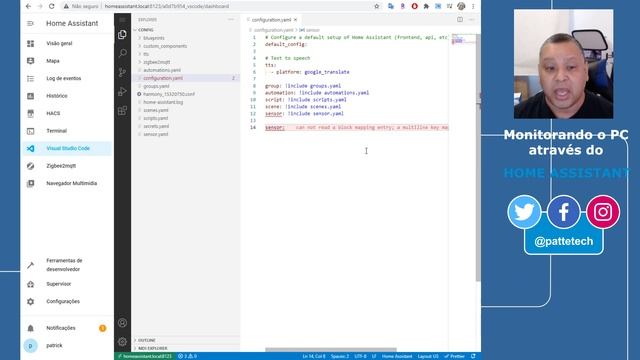Open Log de eventos in sidebar

tap(66, 78)
